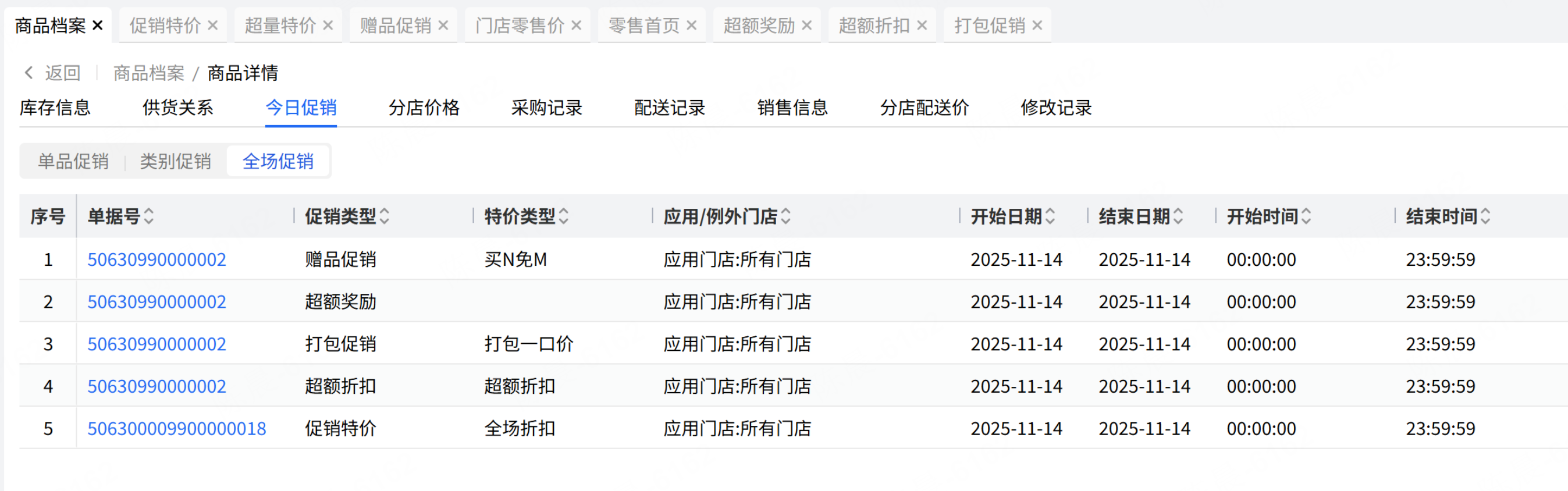Close the 零售首页 tab
Image resolution: width=1568 pixels, height=491 pixels.
pos(691,26)
